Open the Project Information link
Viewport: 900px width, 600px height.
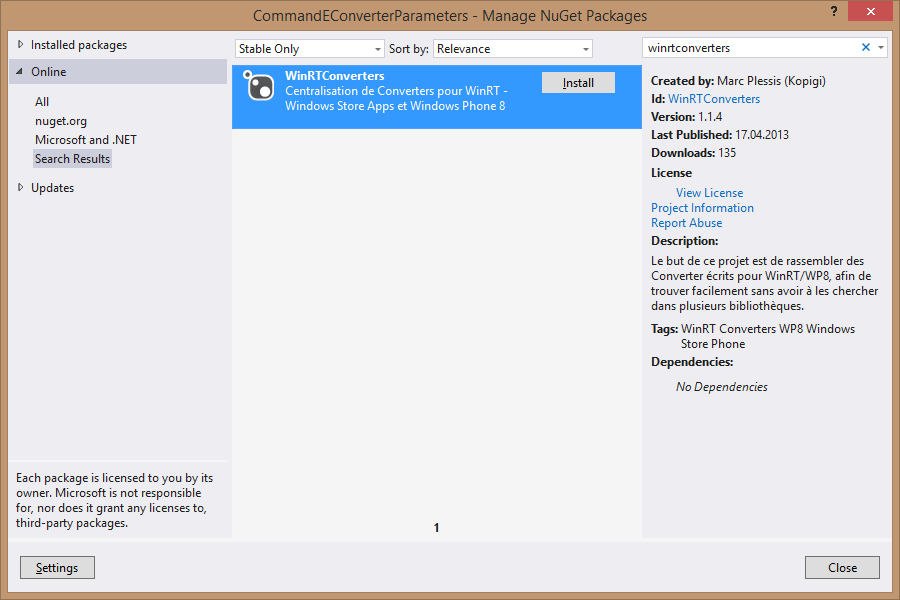pyautogui.click(x=703, y=208)
